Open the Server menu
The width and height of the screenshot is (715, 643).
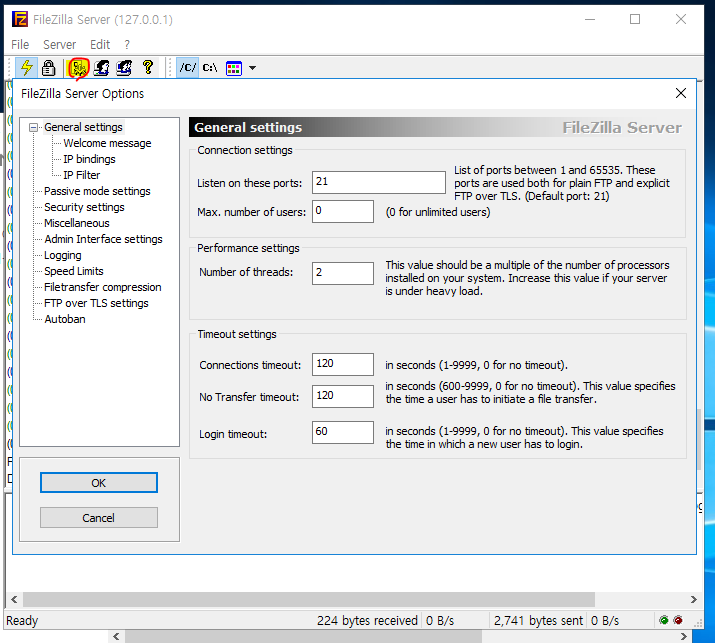[x=59, y=45]
